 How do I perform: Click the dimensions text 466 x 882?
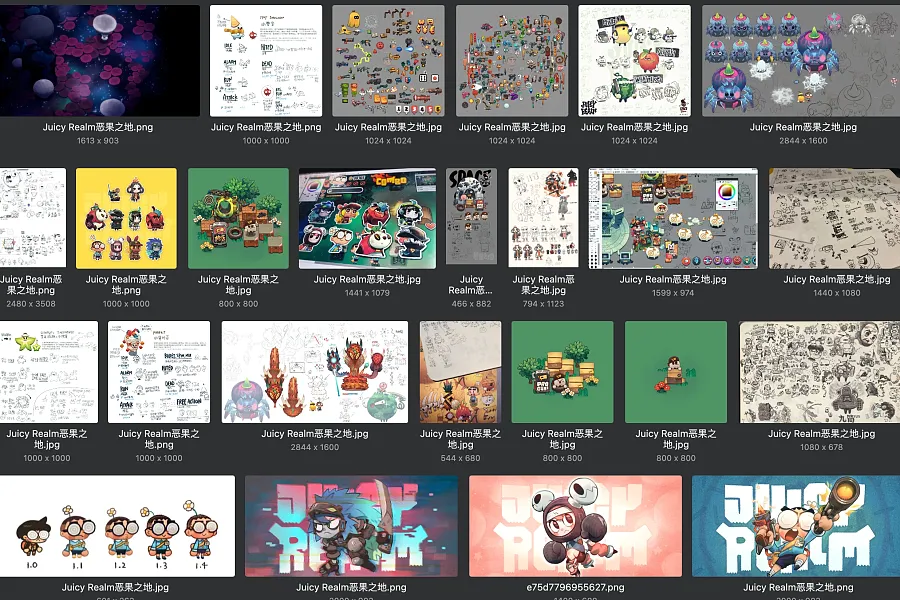point(471,304)
